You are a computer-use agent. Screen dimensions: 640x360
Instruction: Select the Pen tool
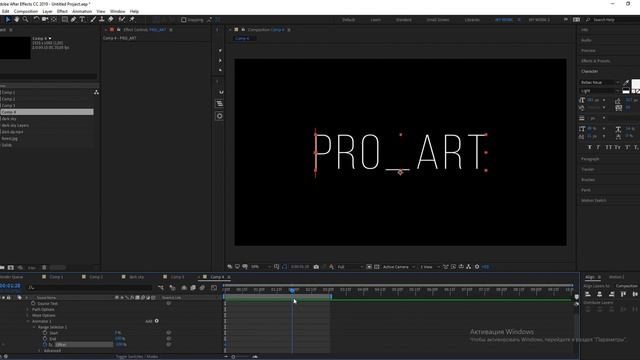pyautogui.click(x=73, y=19)
